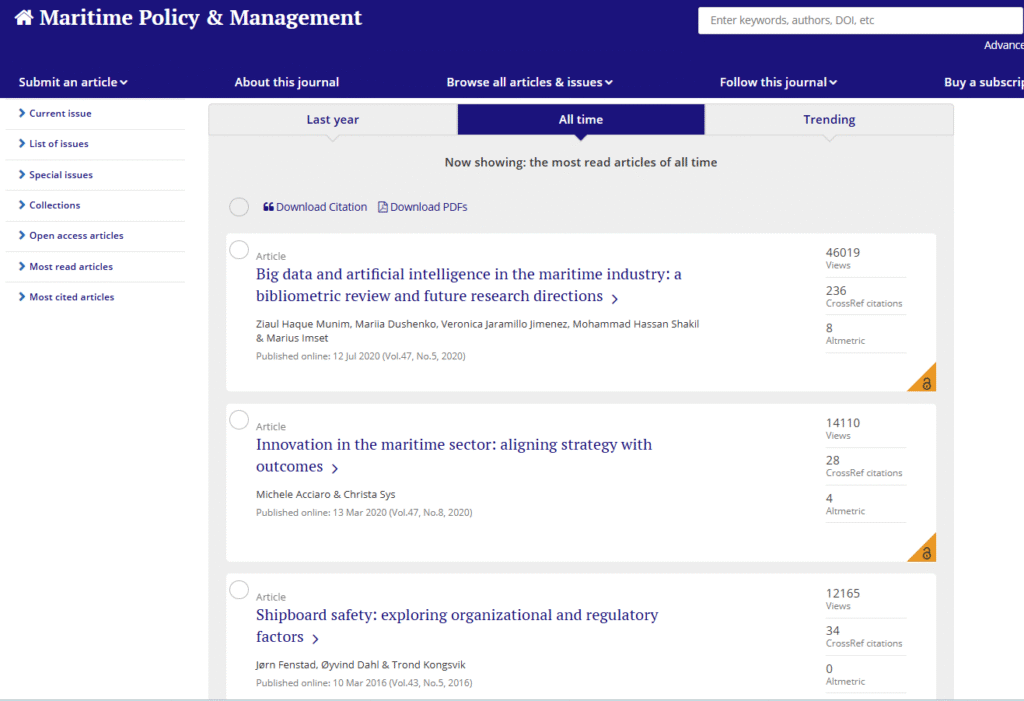Open the Collections sidebar link

pos(55,205)
